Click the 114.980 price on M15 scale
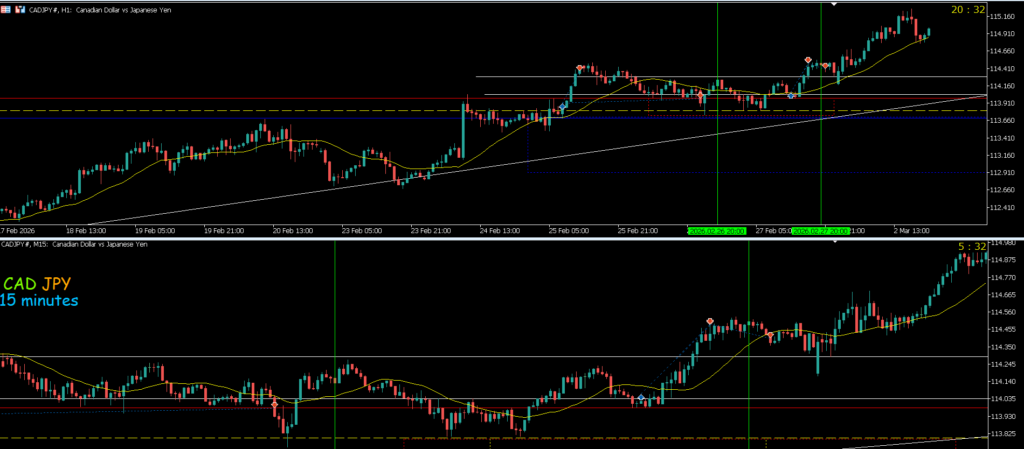The image size is (1024, 449). [x=1001, y=243]
